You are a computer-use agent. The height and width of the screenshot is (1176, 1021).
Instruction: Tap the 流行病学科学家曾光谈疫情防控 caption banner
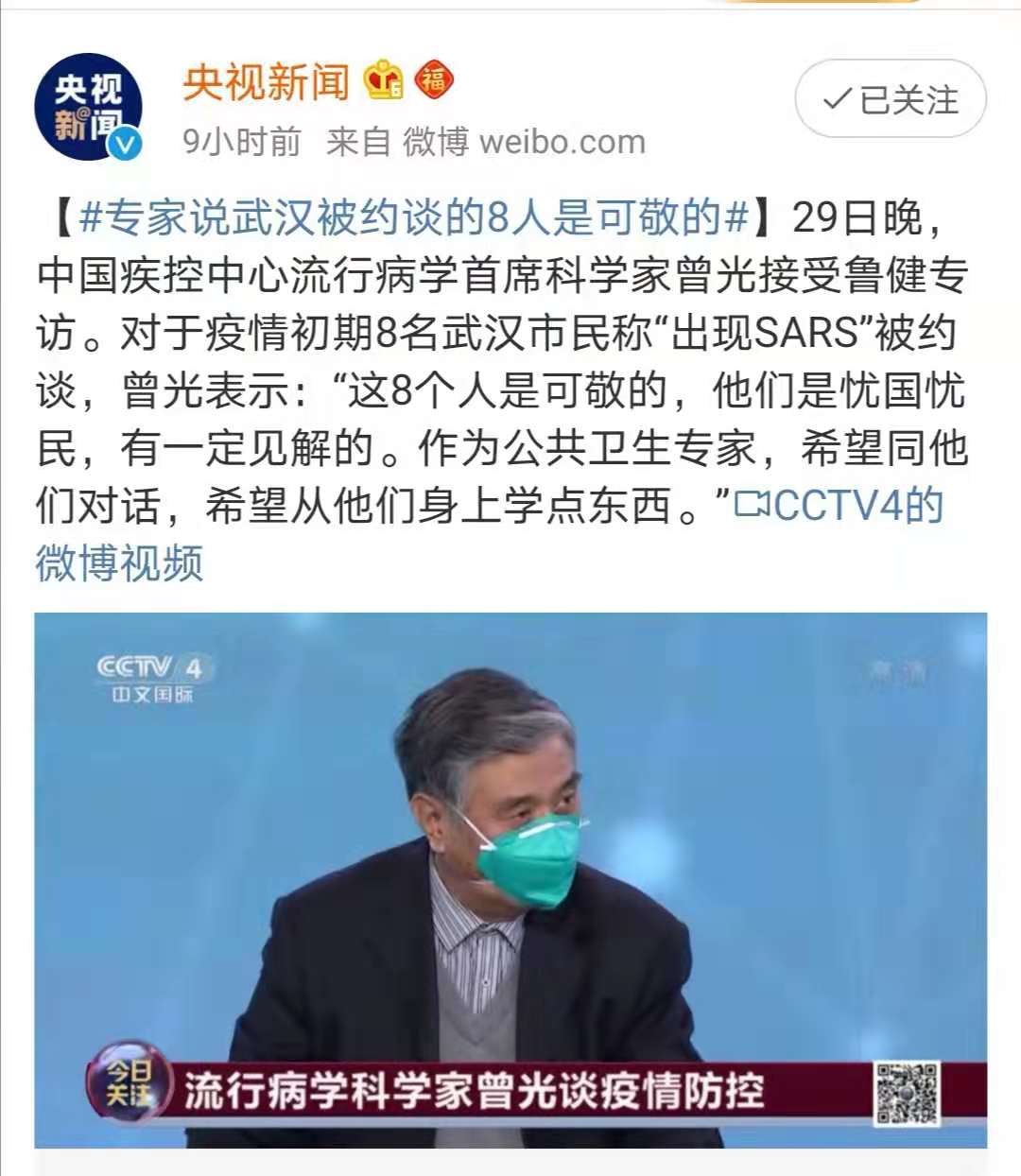tap(474, 1091)
